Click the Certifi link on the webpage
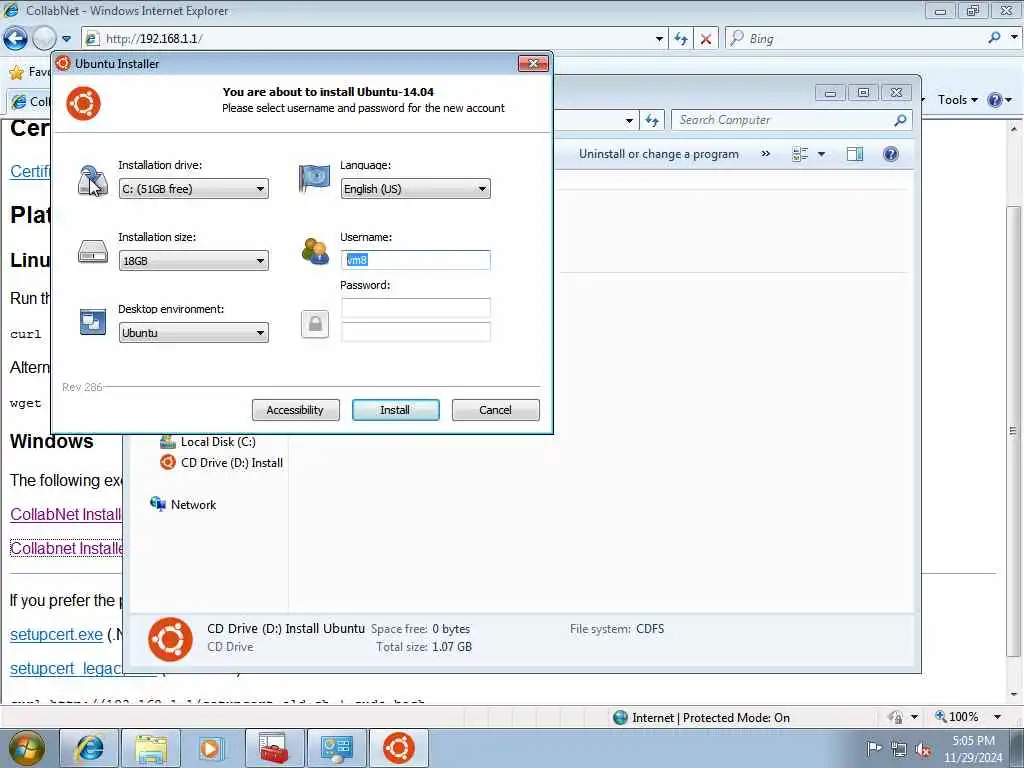The image size is (1024, 768). click(x=30, y=171)
